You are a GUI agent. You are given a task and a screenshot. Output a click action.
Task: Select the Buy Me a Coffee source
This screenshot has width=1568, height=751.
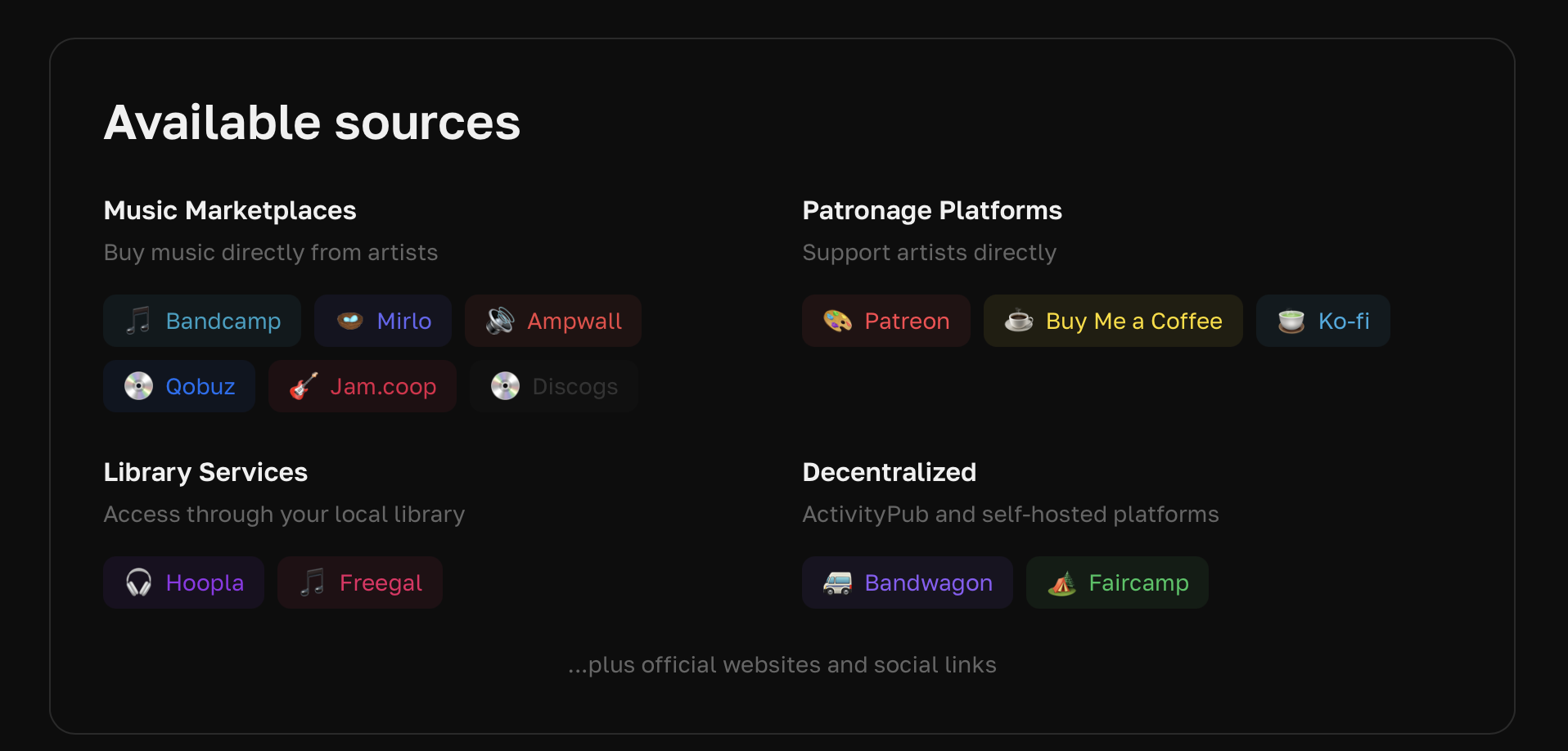(1112, 321)
